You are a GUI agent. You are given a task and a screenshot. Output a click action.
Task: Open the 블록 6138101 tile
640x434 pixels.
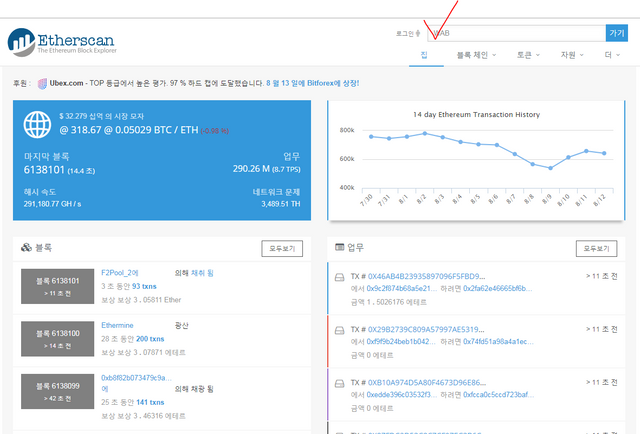pyautogui.click(x=58, y=286)
